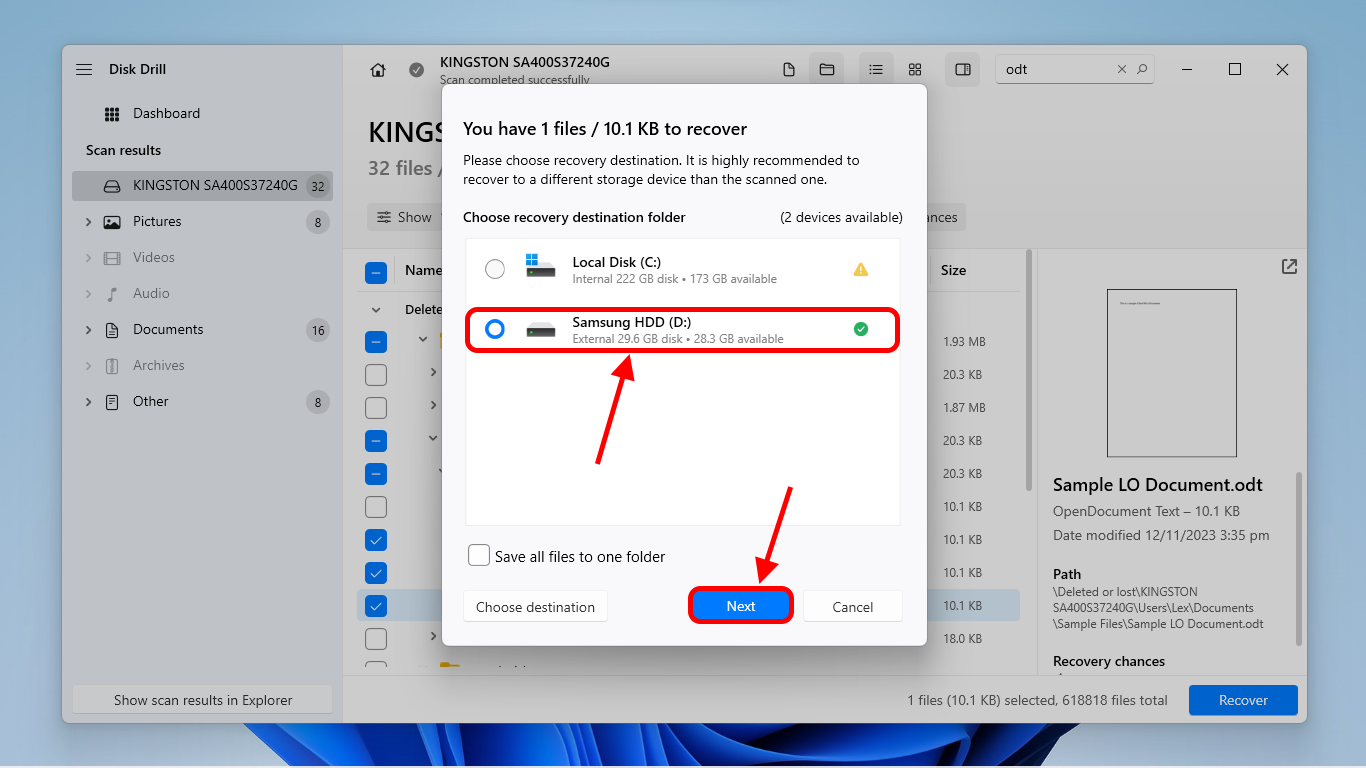Click Next in recovery dialog
The height and width of the screenshot is (768, 1366).
(x=741, y=606)
